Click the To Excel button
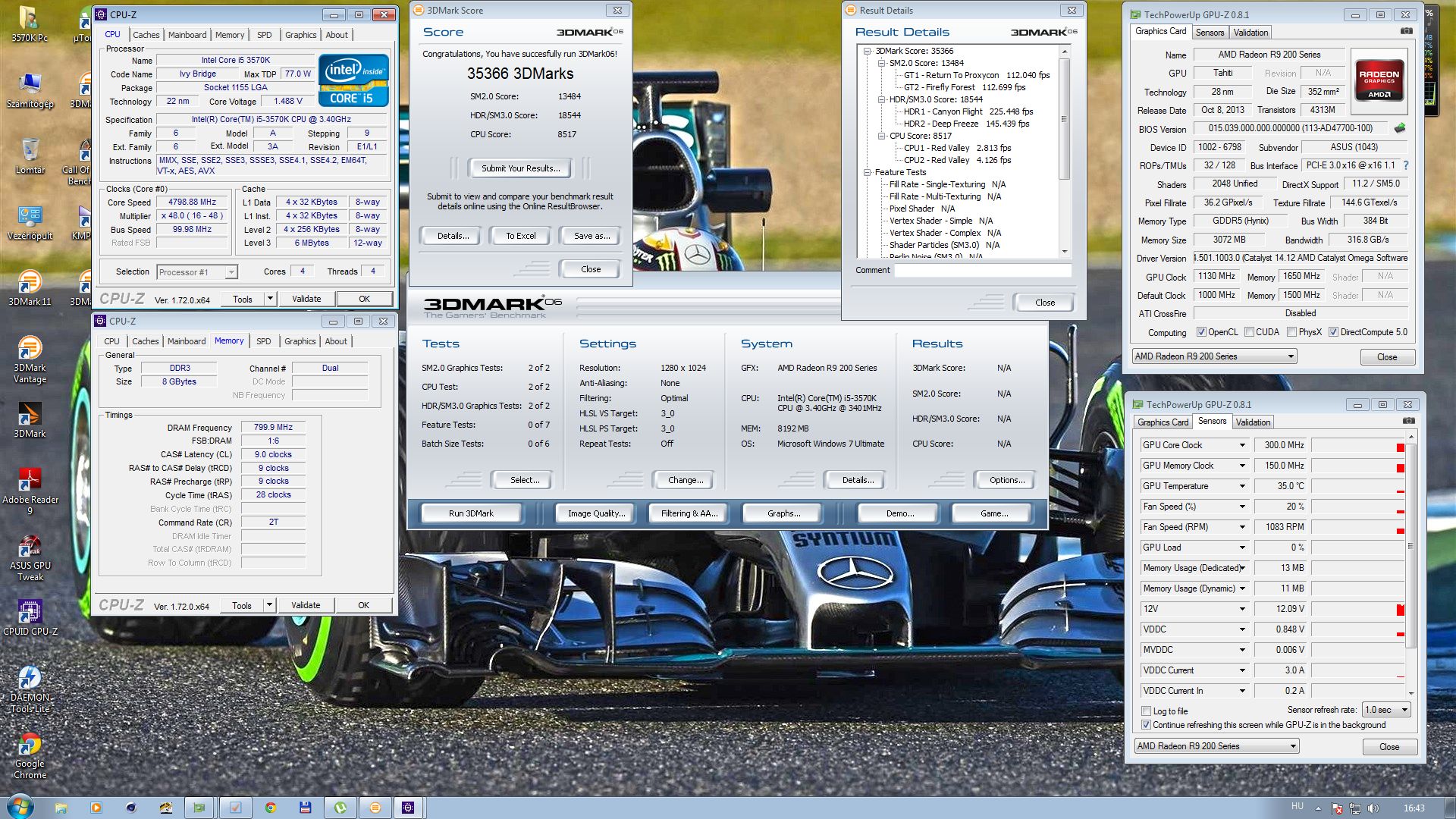Image resolution: width=1456 pixels, height=819 pixels. (x=520, y=236)
